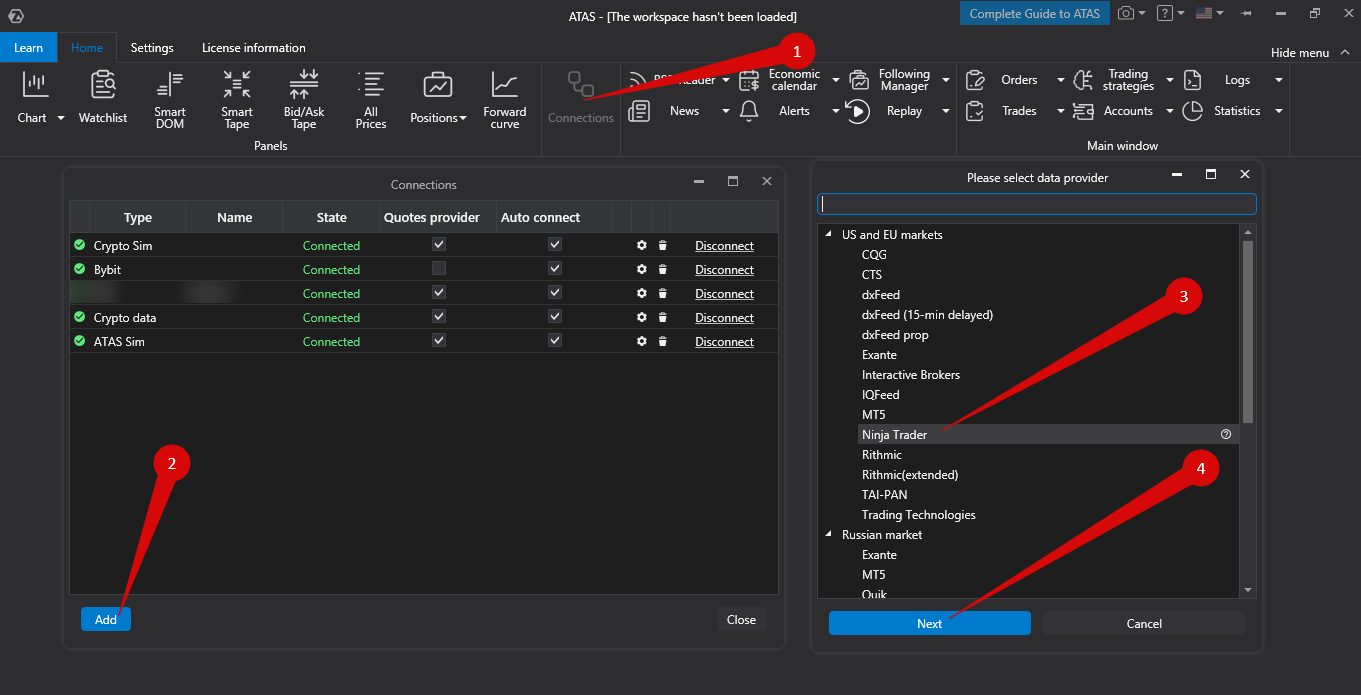1361x695 pixels.
Task: Toggle Quotes provider for ATAS Sim
Action: (439, 340)
